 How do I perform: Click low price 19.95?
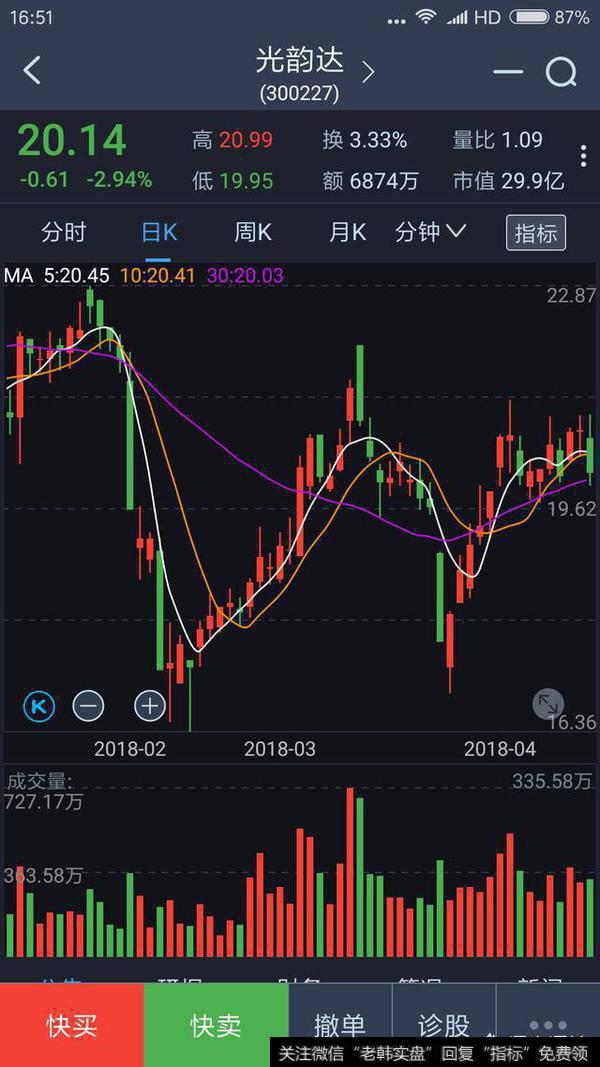click(x=246, y=181)
